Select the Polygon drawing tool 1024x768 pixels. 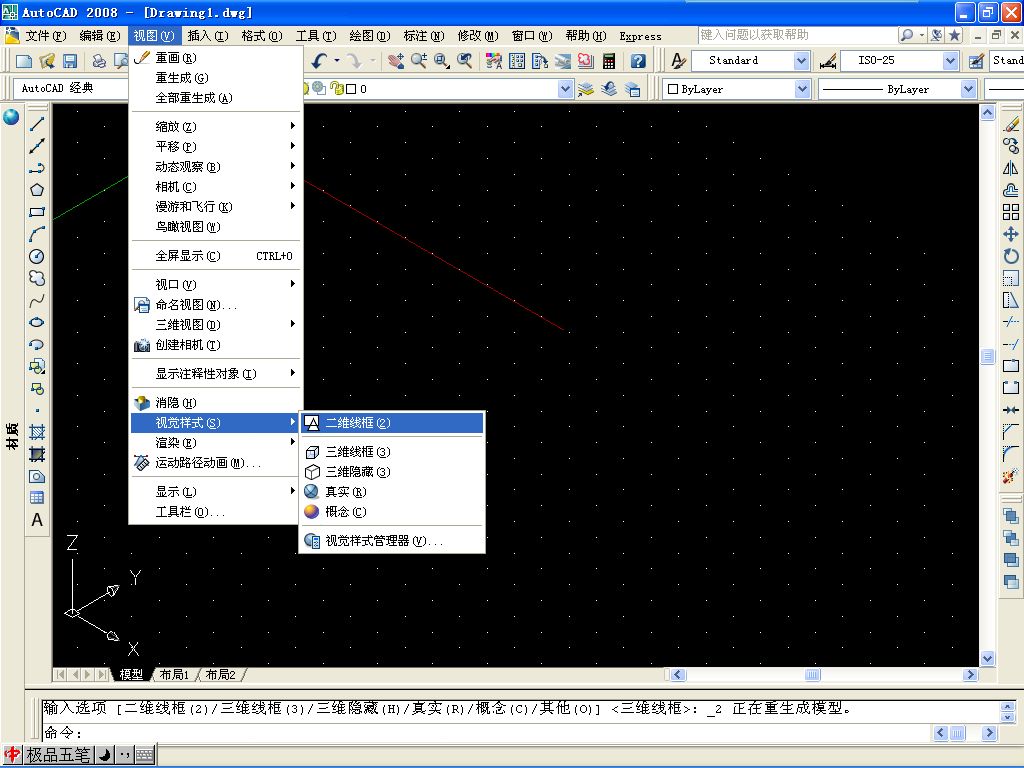(x=37, y=189)
